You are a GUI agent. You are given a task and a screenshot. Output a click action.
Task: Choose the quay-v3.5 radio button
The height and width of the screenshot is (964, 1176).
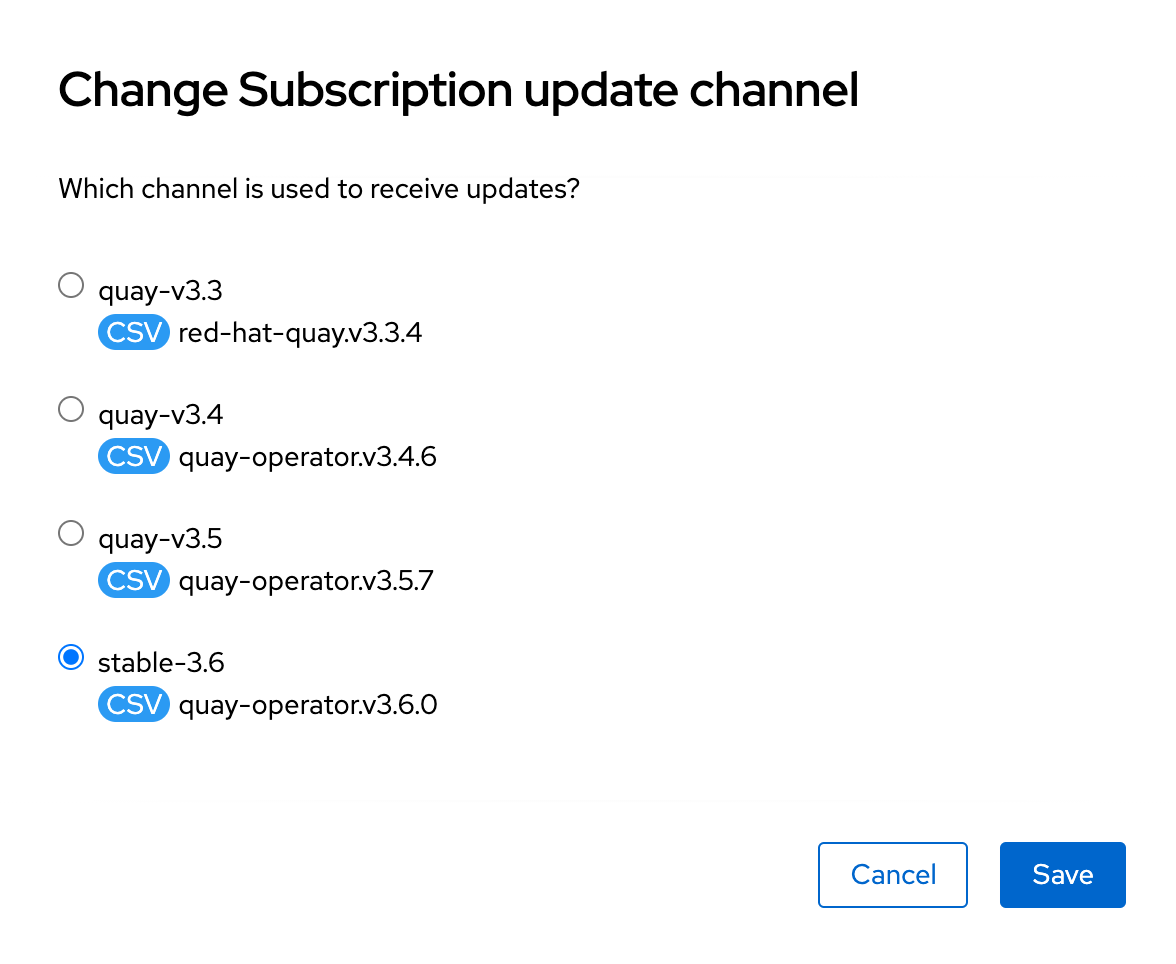coord(71,534)
